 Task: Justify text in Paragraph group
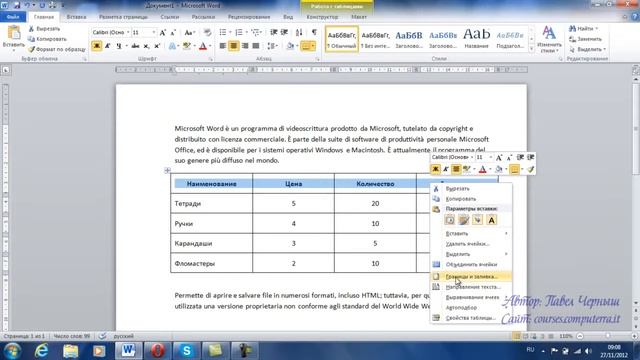point(256,46)
